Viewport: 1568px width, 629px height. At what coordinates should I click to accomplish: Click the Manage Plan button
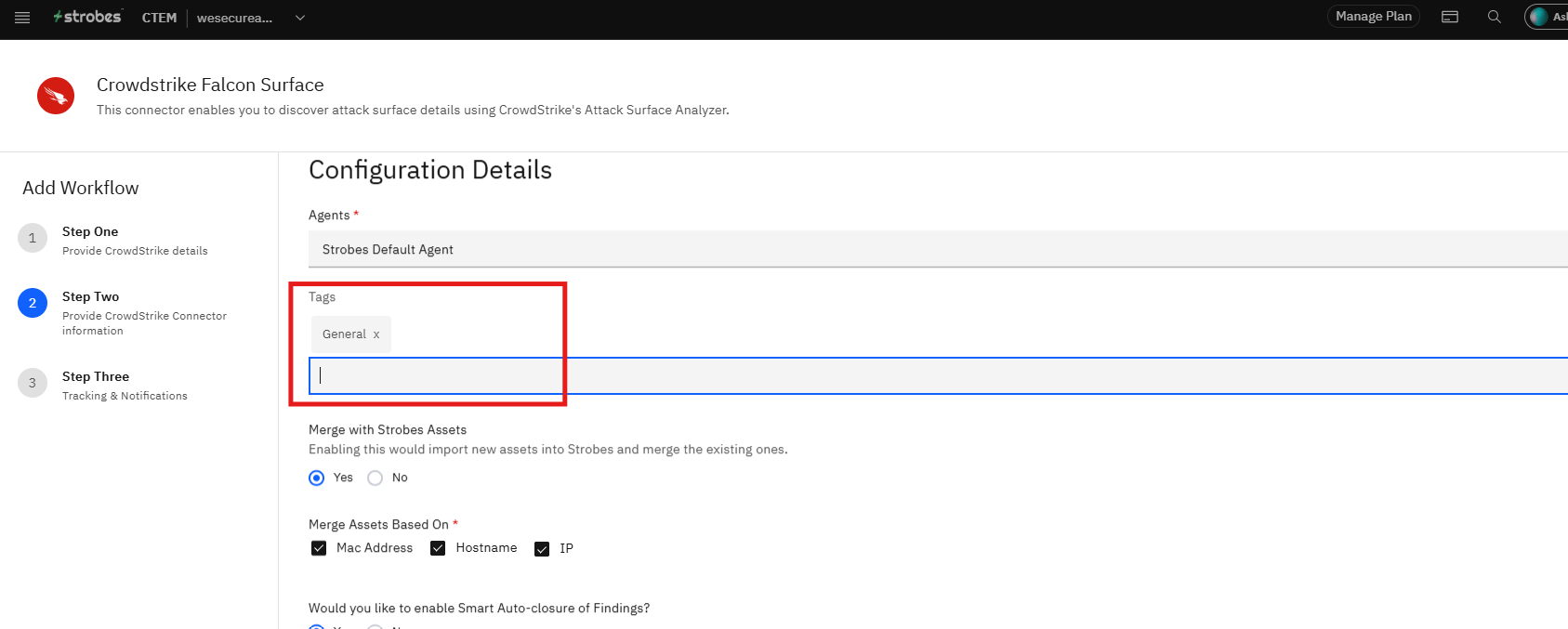1373,17
